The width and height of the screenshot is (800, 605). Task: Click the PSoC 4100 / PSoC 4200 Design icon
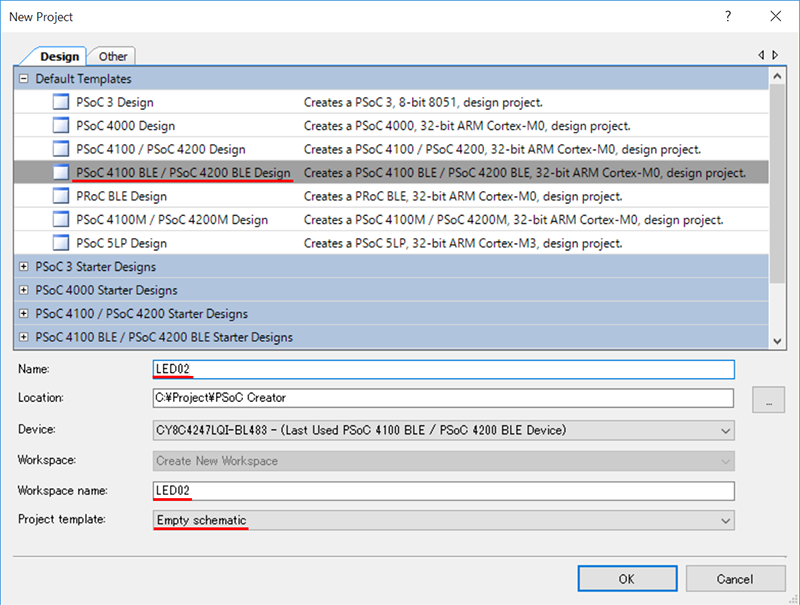pyautogui.click(x=61, y=149)
